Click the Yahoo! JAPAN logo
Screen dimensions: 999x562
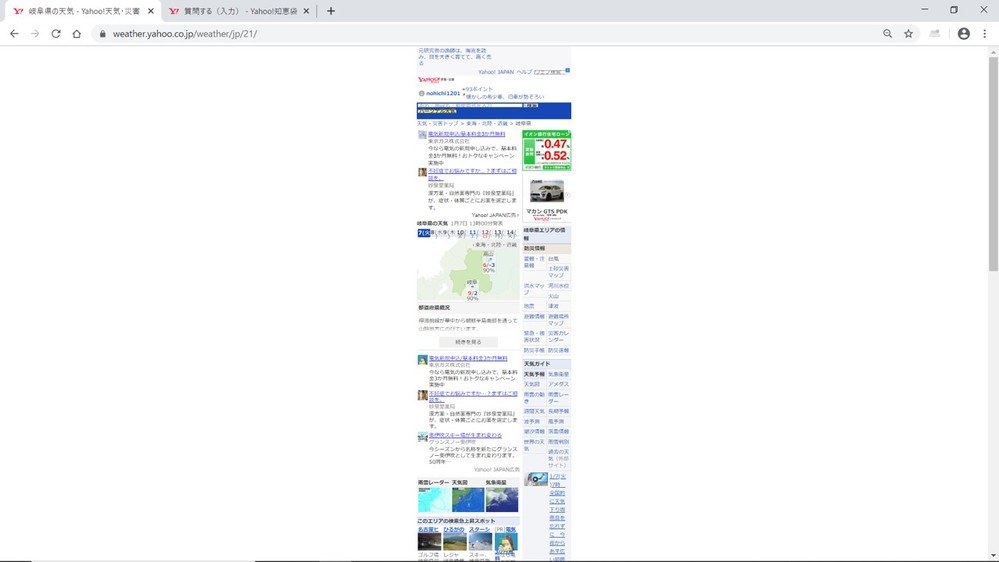click(x=430, y=80)
